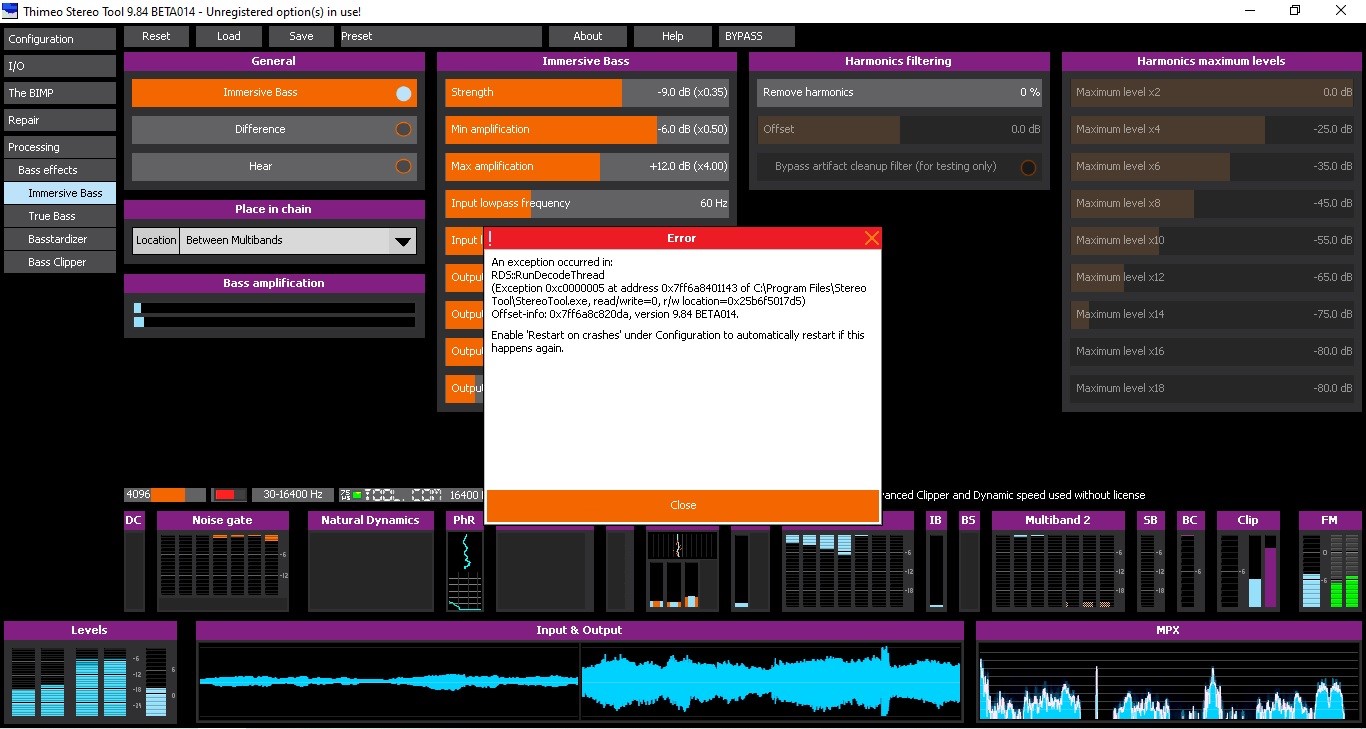Click the Load button
This screenshot has width=1366, height=729.
pyautogui.click(x=229, y=36)
